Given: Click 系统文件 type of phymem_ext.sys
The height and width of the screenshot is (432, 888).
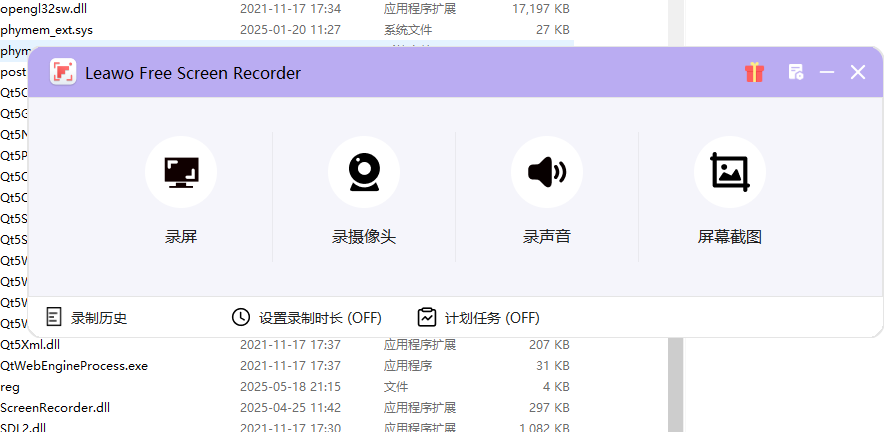Looking at the screenshot, I should point(408,29).
